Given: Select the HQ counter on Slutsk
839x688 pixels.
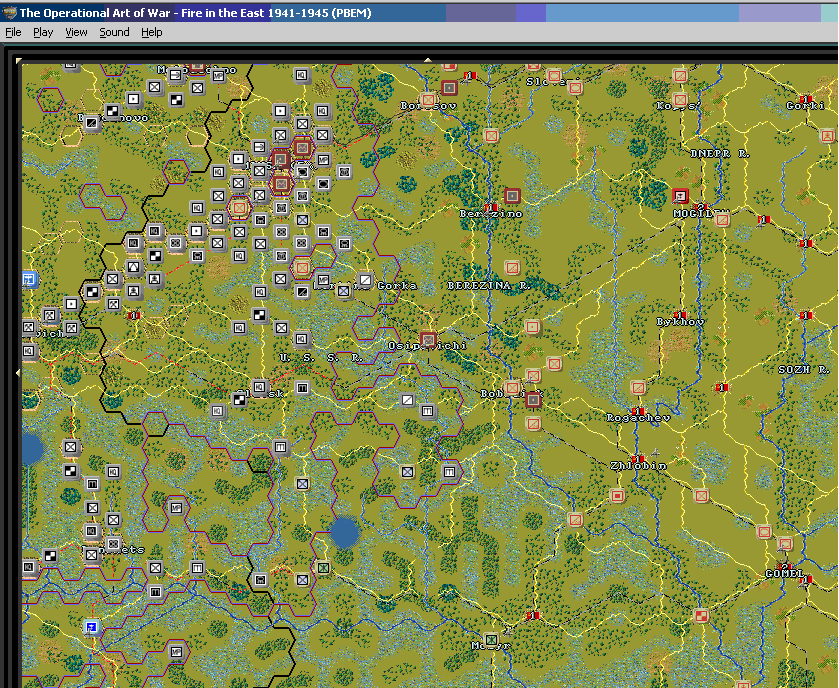Looking at the screenshot, I should 260,387.
